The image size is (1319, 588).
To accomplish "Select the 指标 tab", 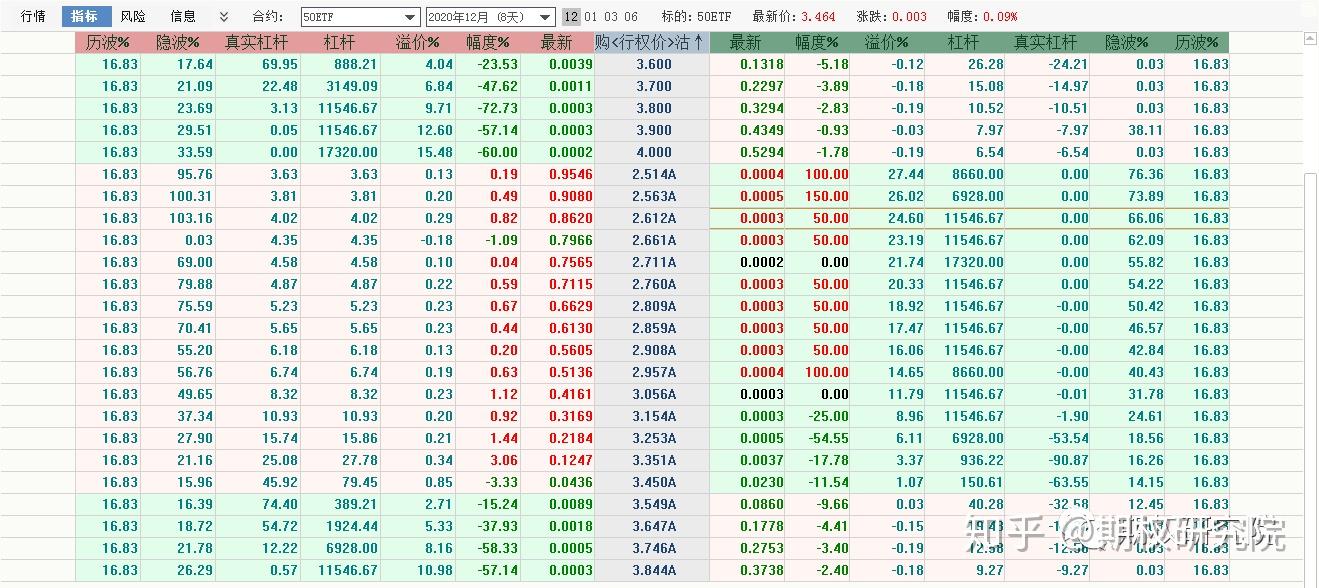I will coord(83,16).
